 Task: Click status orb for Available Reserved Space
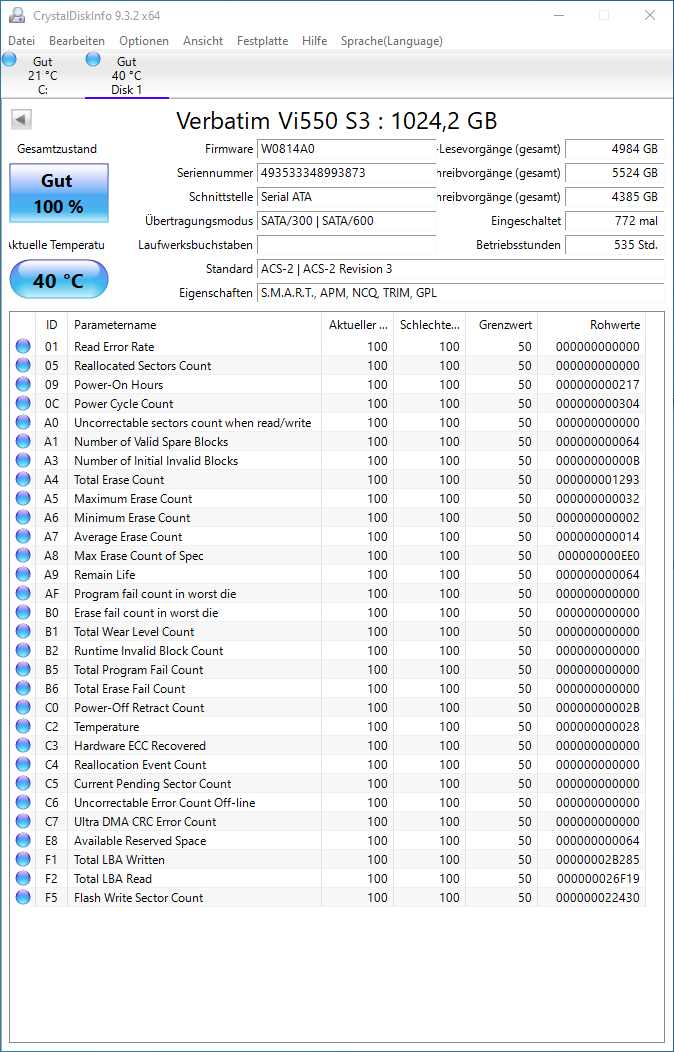[23, 841]
